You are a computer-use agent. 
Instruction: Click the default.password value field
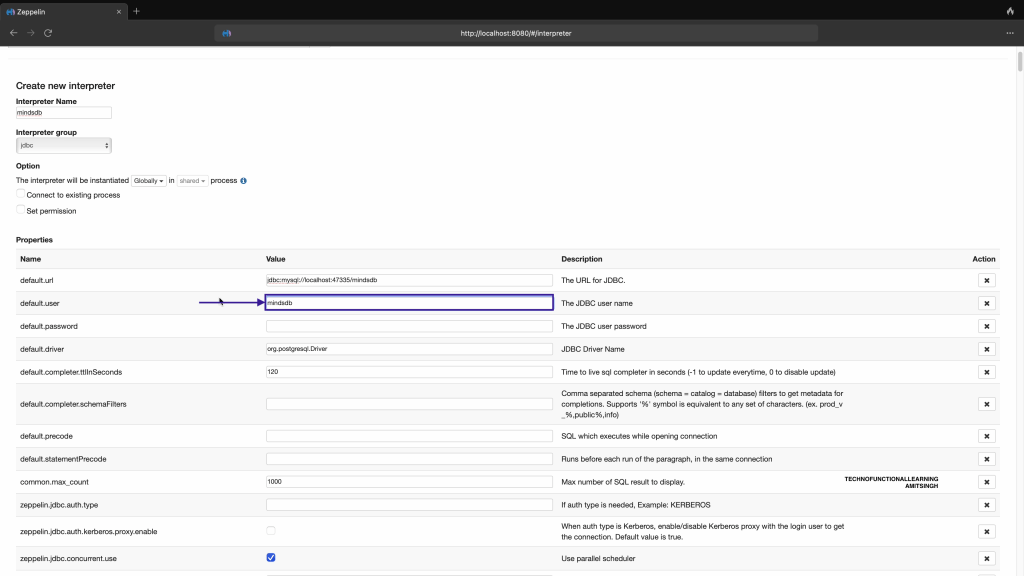(x=409, y=326)
